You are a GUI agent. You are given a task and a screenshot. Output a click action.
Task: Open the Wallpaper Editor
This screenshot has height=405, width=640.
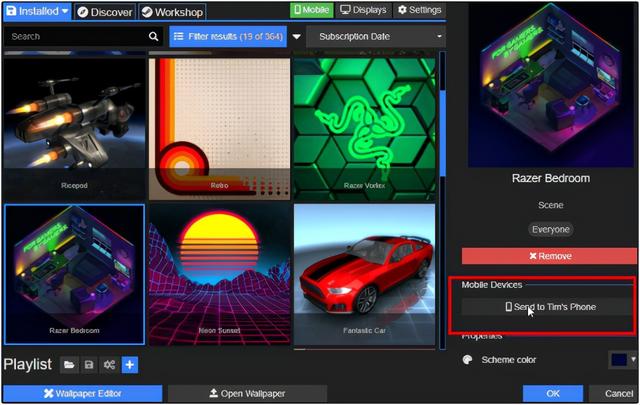point(82,393)
